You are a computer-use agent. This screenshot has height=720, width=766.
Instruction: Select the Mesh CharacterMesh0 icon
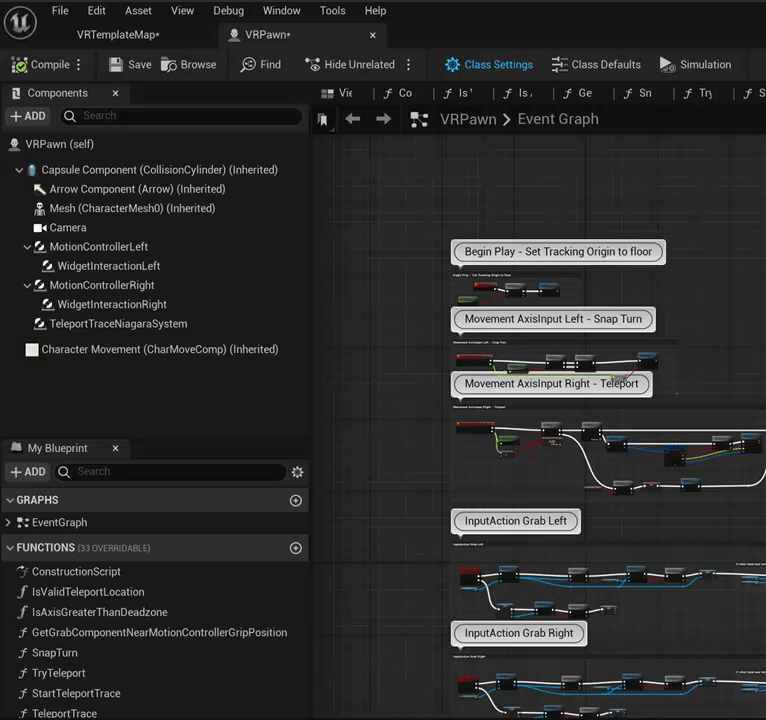point(39,209)
